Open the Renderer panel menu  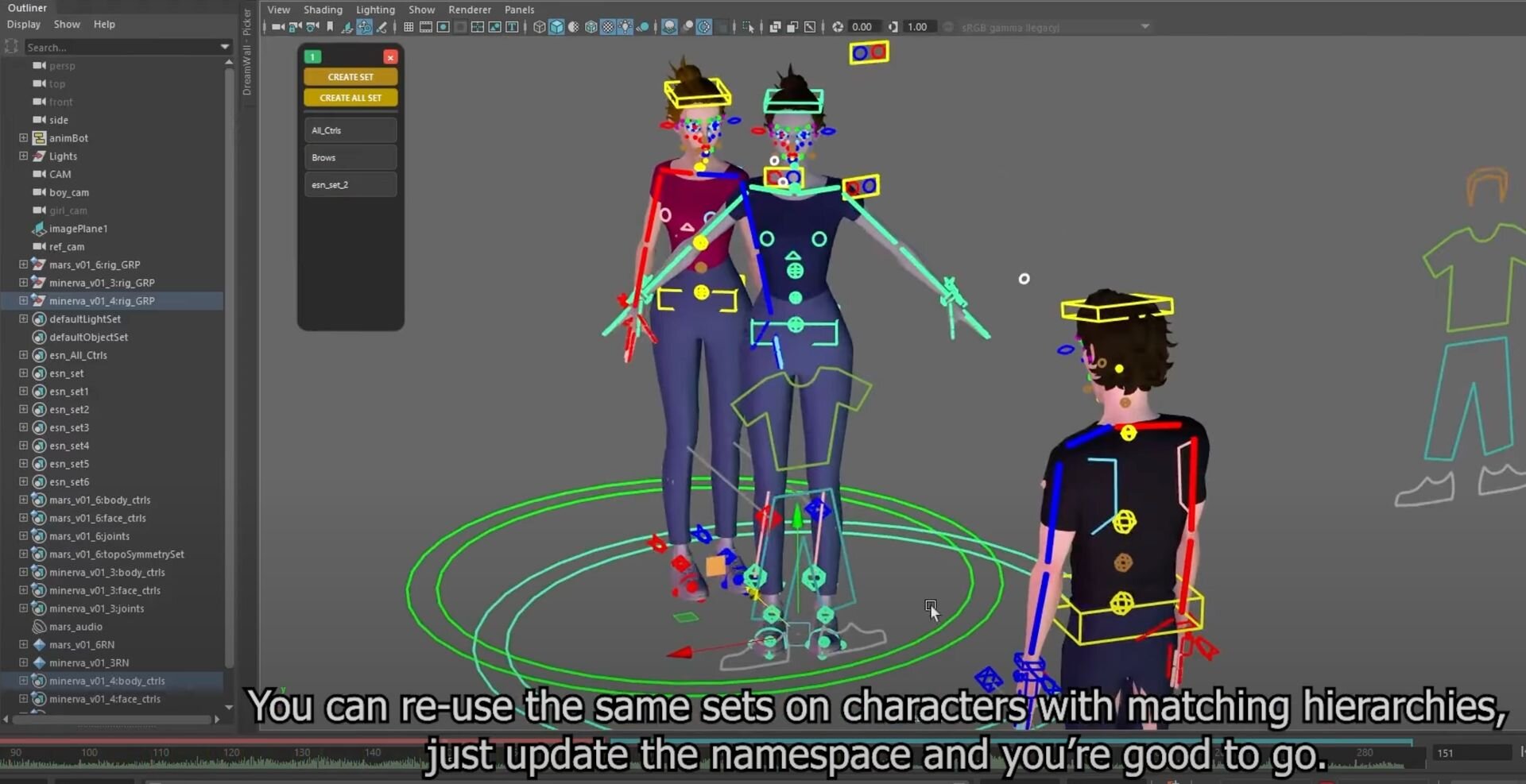tap(469, 10)
